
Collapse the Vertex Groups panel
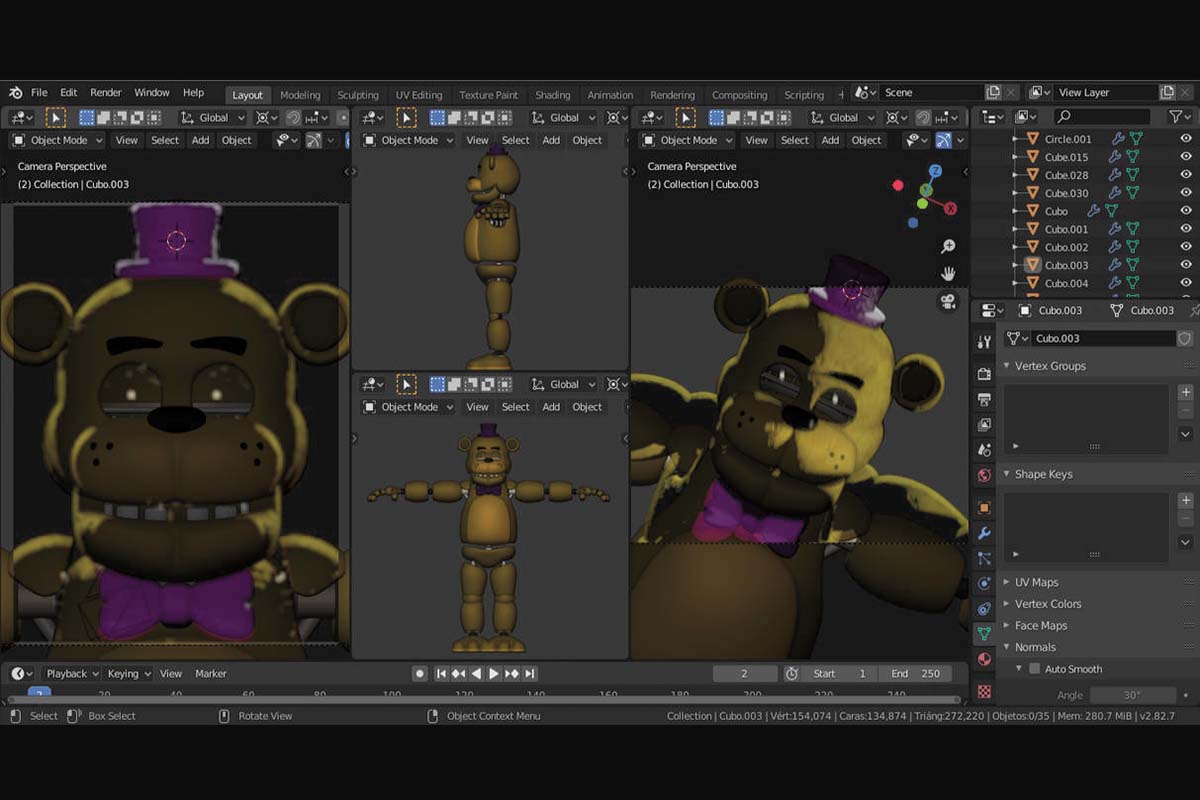pos(1050,366)
